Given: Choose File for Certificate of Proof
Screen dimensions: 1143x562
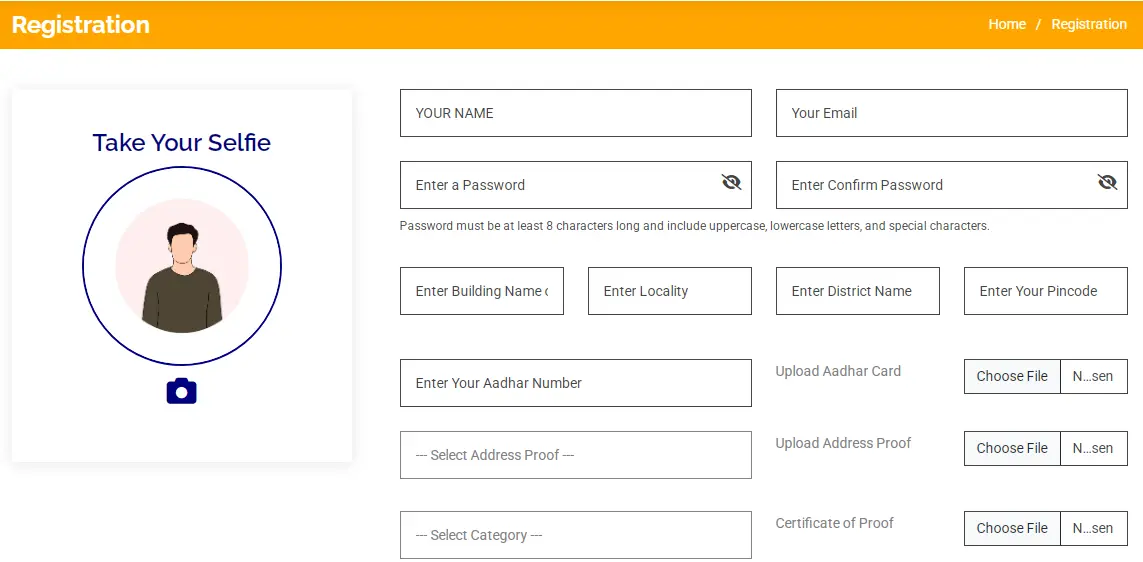Looking at the screenshot, I should coord(1012,529).
